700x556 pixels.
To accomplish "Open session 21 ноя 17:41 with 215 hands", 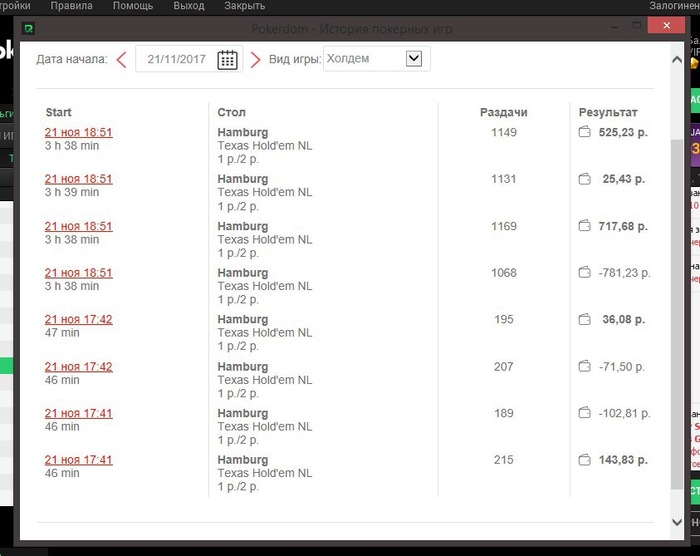I will (x=79, y=460).
